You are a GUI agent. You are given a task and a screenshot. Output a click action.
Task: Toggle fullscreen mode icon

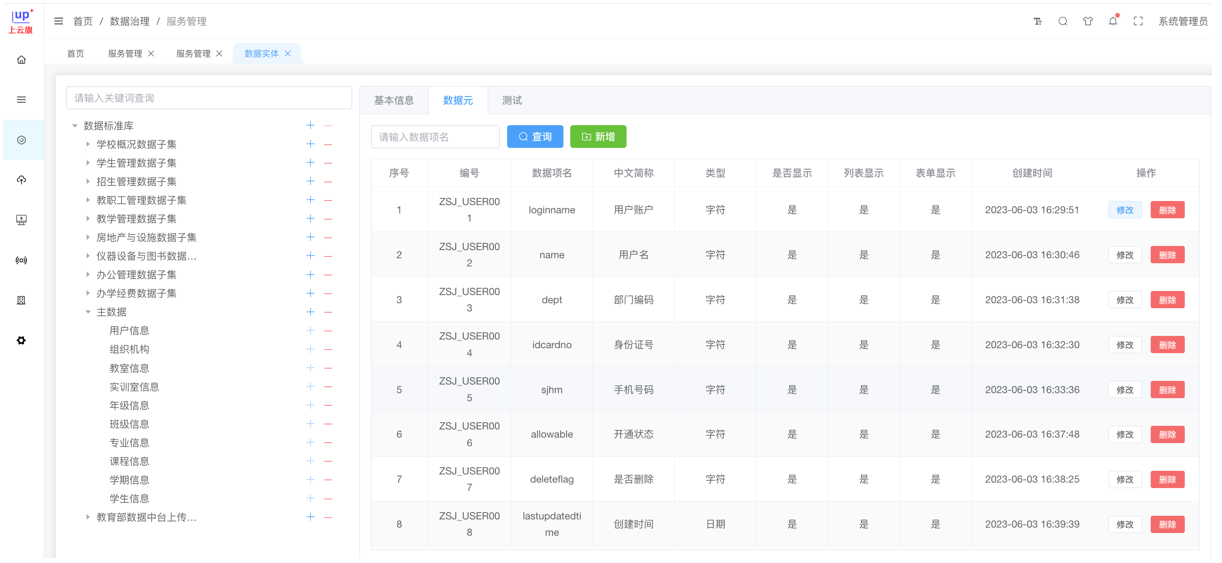1138,21
